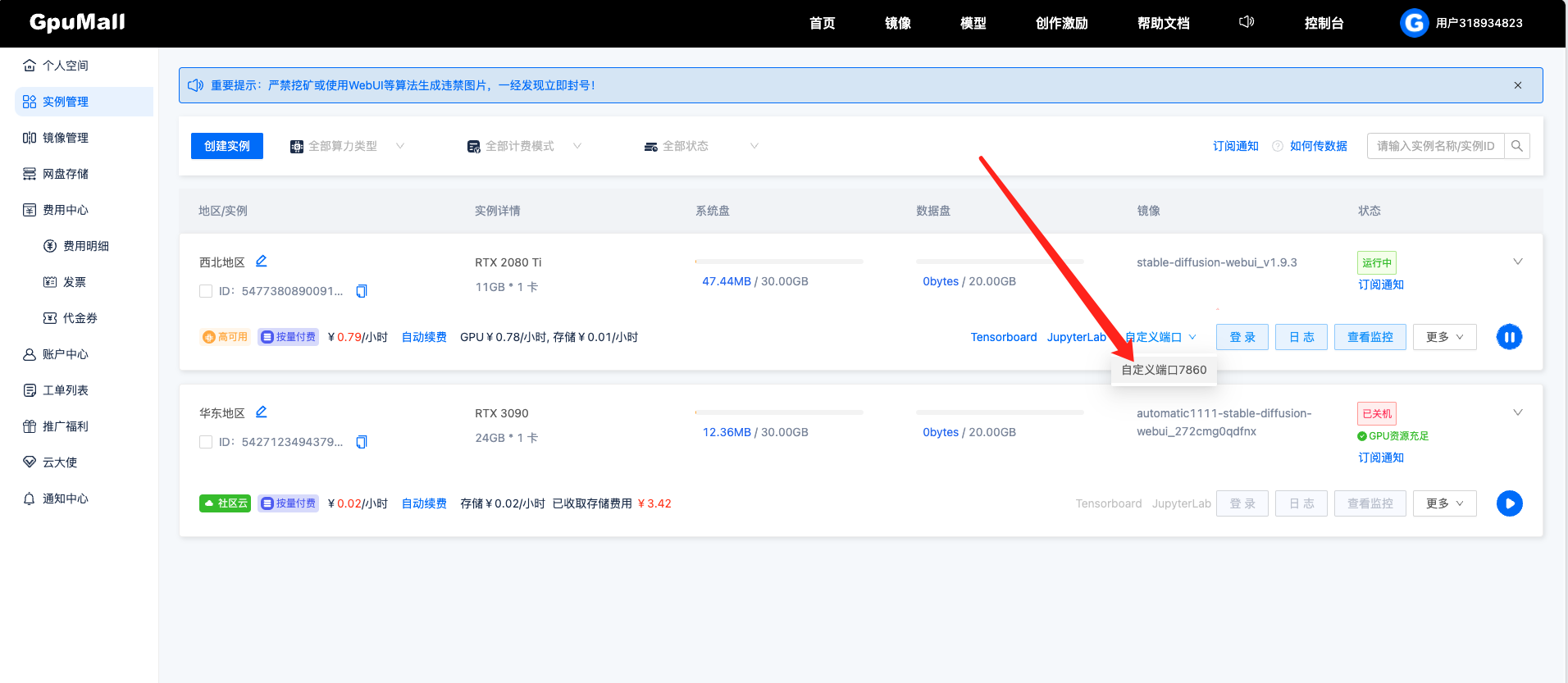Click 订阅通知 under 已关机 status
Viewport: 1568px width, 683px height.
point(1381,458)
